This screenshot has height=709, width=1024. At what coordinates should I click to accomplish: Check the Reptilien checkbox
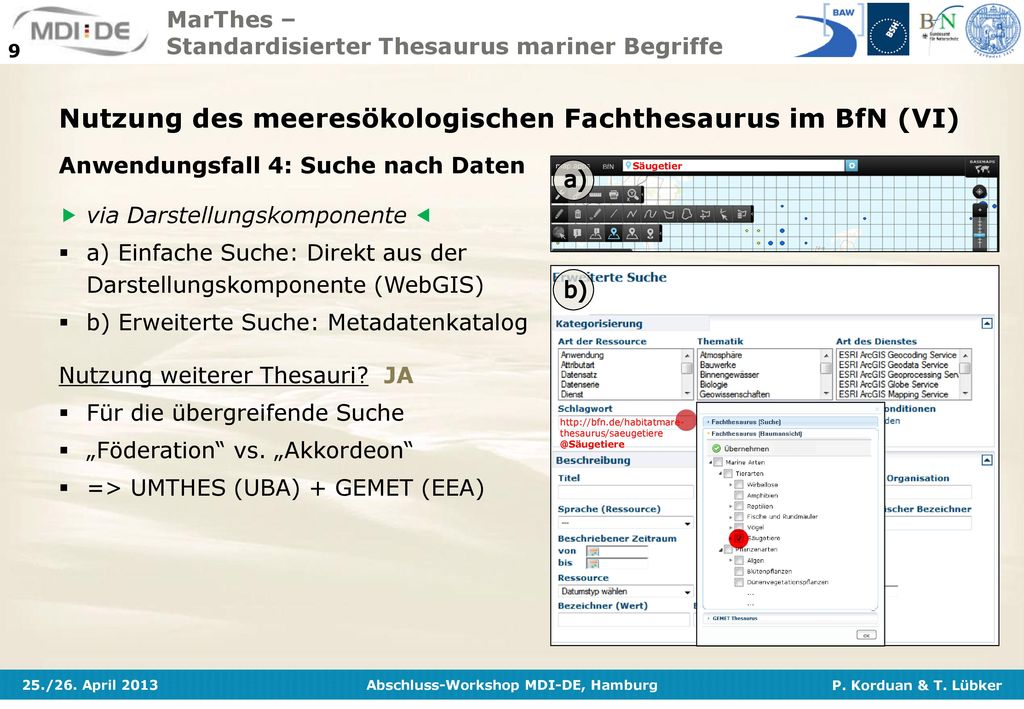[x=739, y=506]
